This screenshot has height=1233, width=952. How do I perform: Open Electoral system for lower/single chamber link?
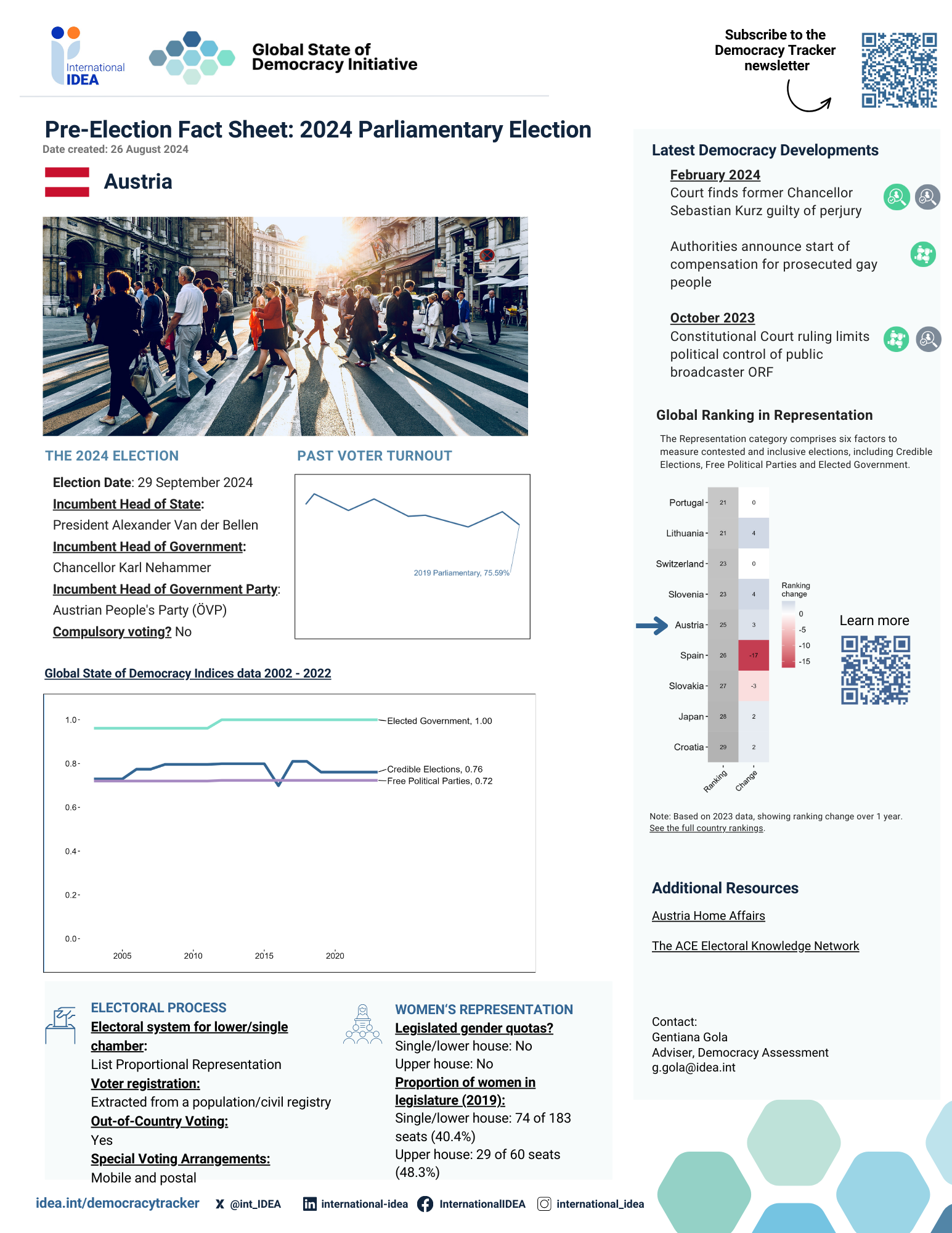point(189,1036)
